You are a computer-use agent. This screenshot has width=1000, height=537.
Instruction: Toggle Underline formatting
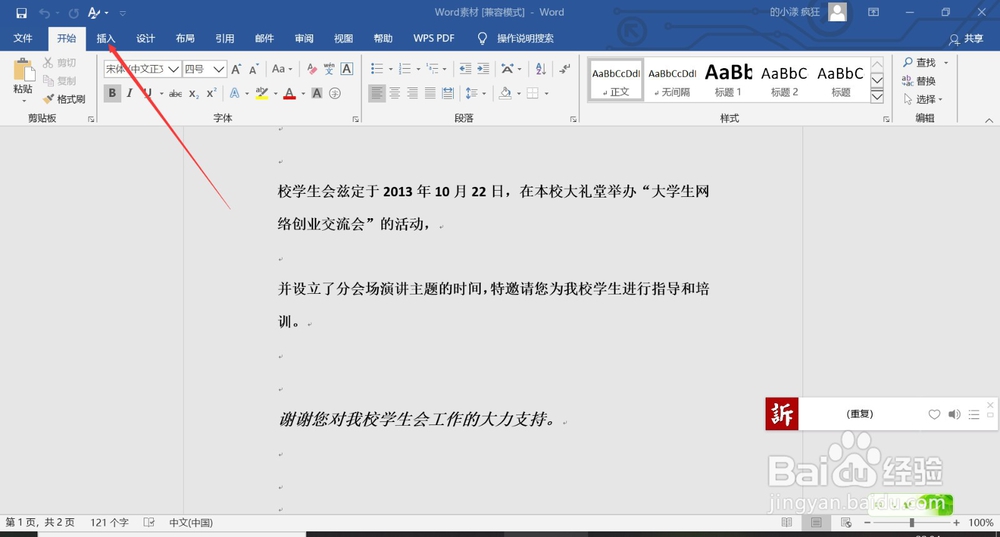coord(147,94)
